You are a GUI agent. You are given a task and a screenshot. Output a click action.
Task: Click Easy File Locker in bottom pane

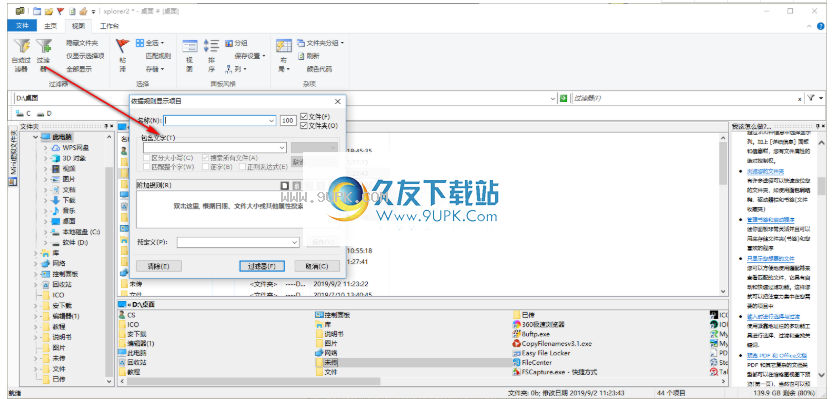[x=541, y=353]
